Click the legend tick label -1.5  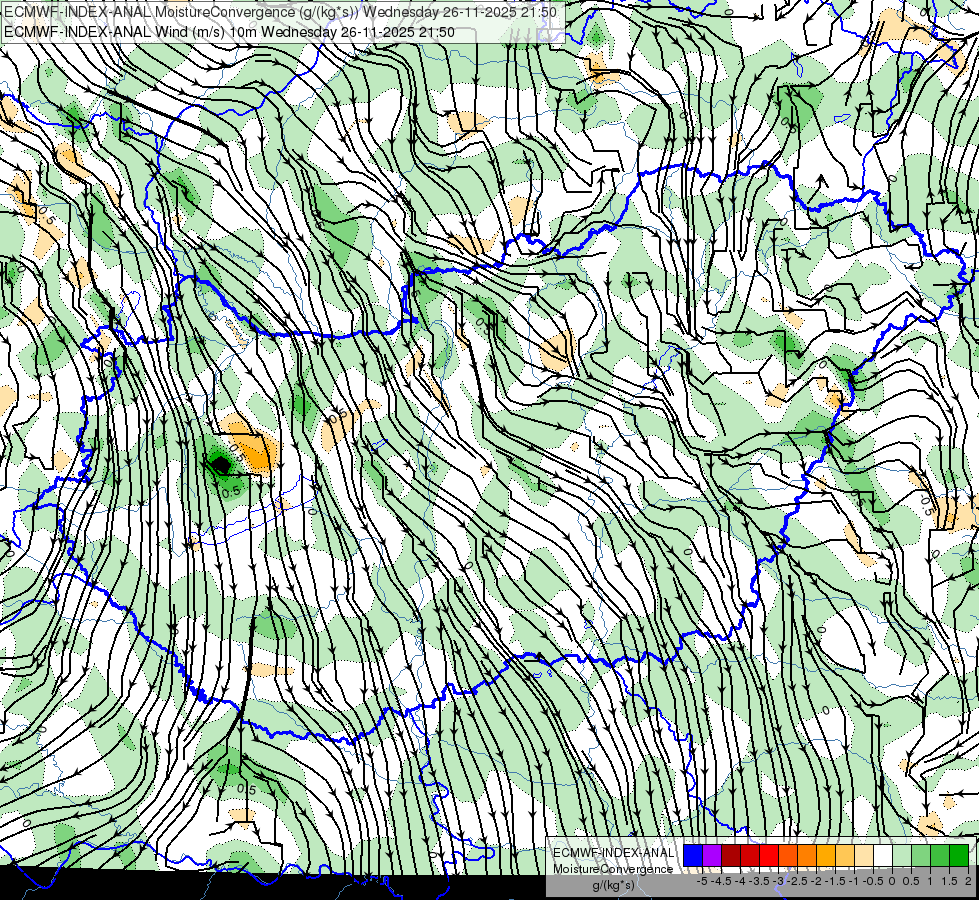(x=835, y=881)
